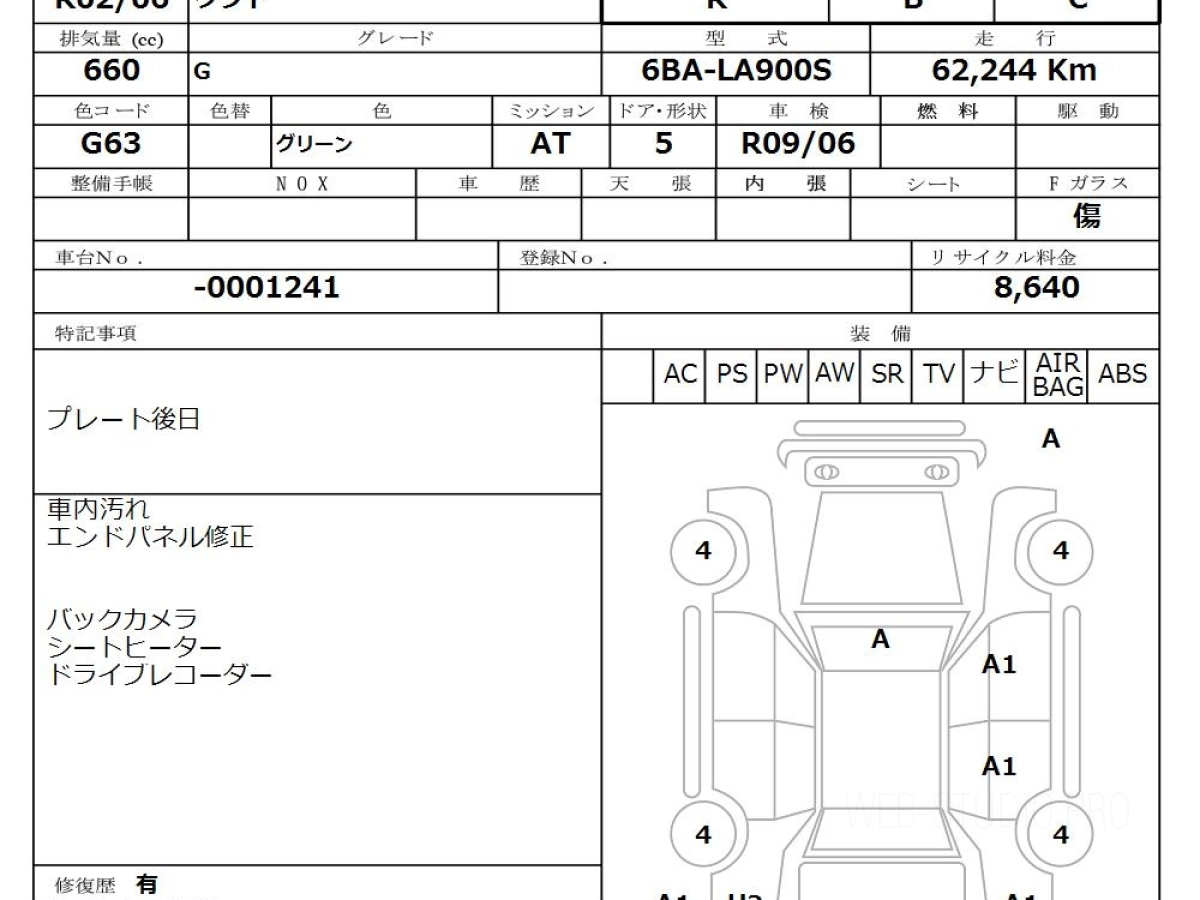Click the 特記事項 section header
Screen dimensions: 1200x900
pyautogui.click(x=93, y=333)
